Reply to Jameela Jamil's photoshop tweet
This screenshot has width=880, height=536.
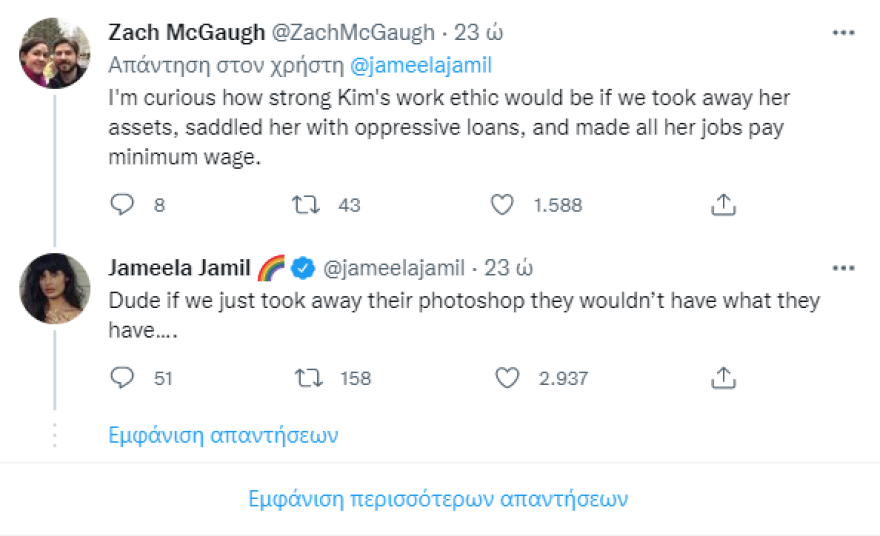[122, 378]
